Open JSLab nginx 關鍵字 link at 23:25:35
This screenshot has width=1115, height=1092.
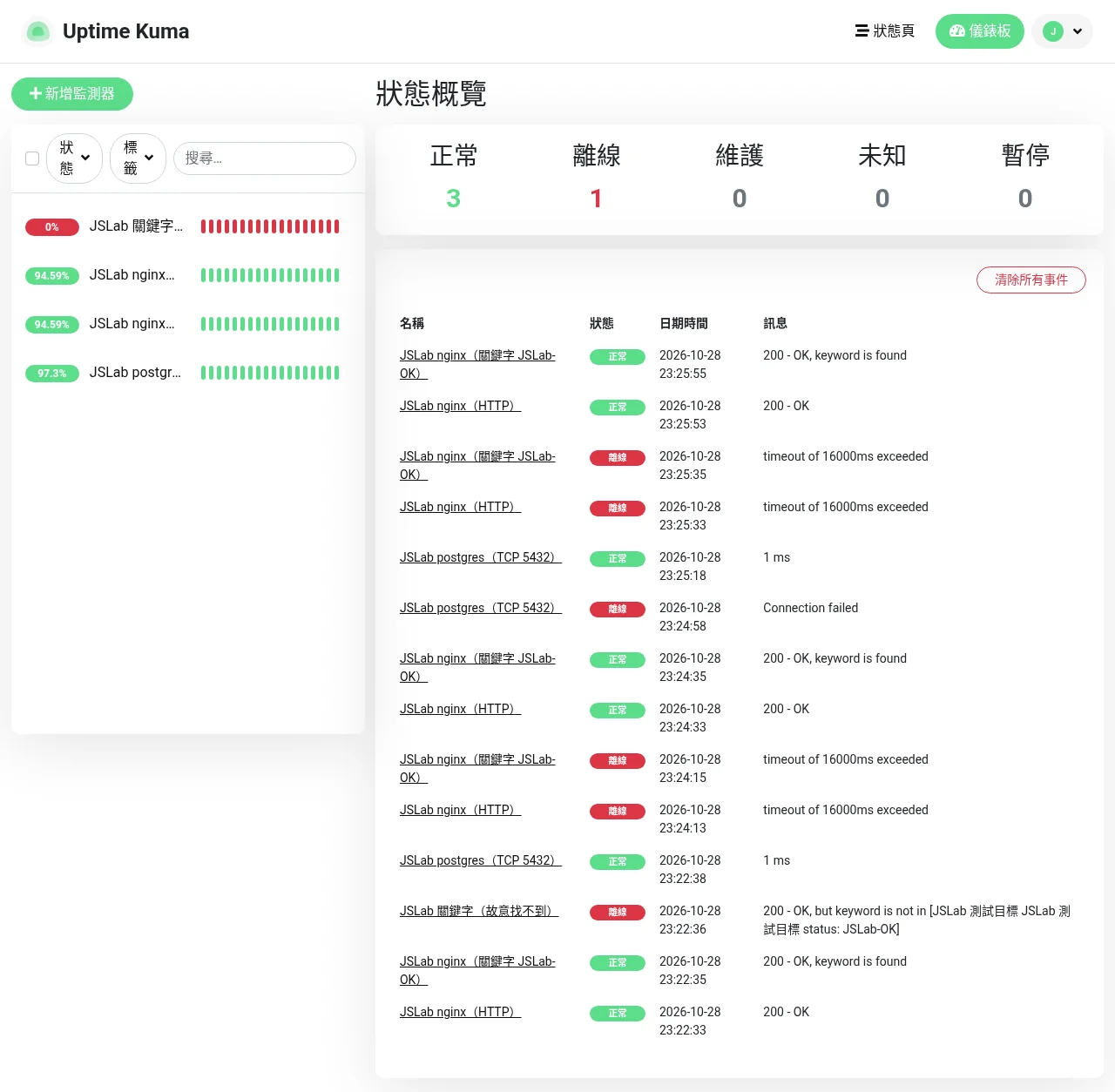477,465
